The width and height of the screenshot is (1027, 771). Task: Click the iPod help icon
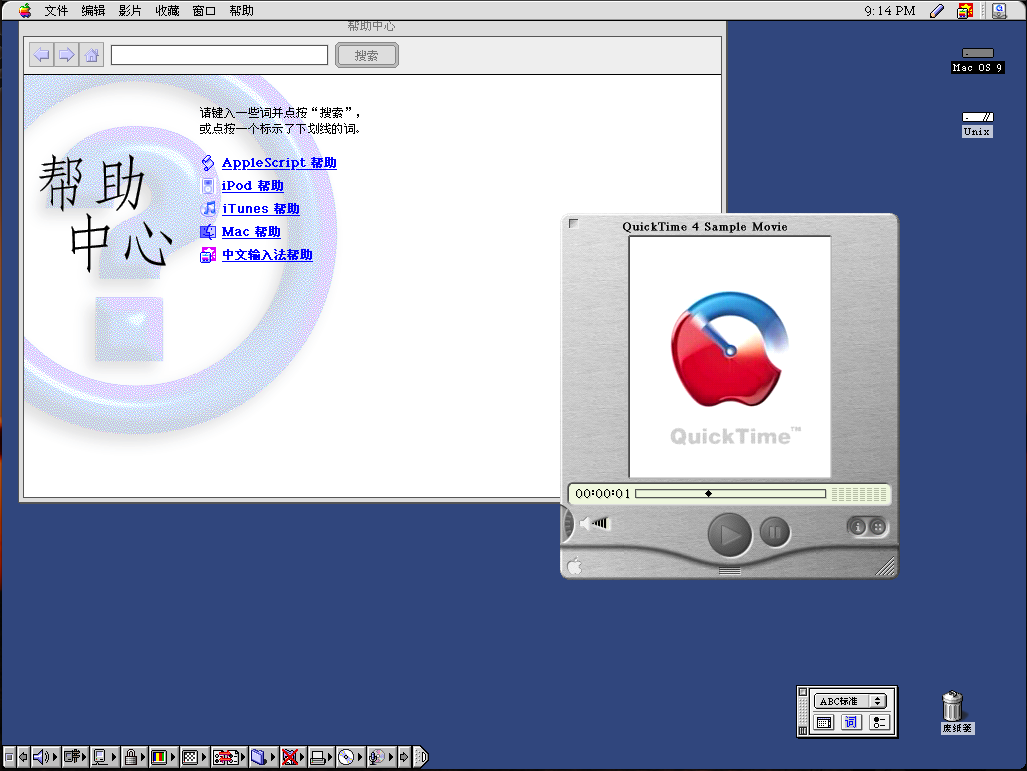pyautogui.click(x=208, y=186)
